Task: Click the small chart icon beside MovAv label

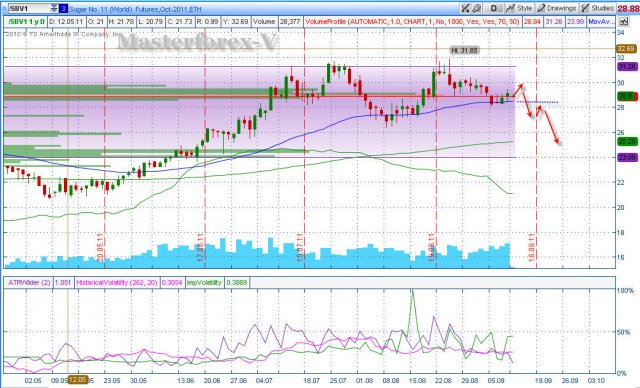Action: click(623, 21)
